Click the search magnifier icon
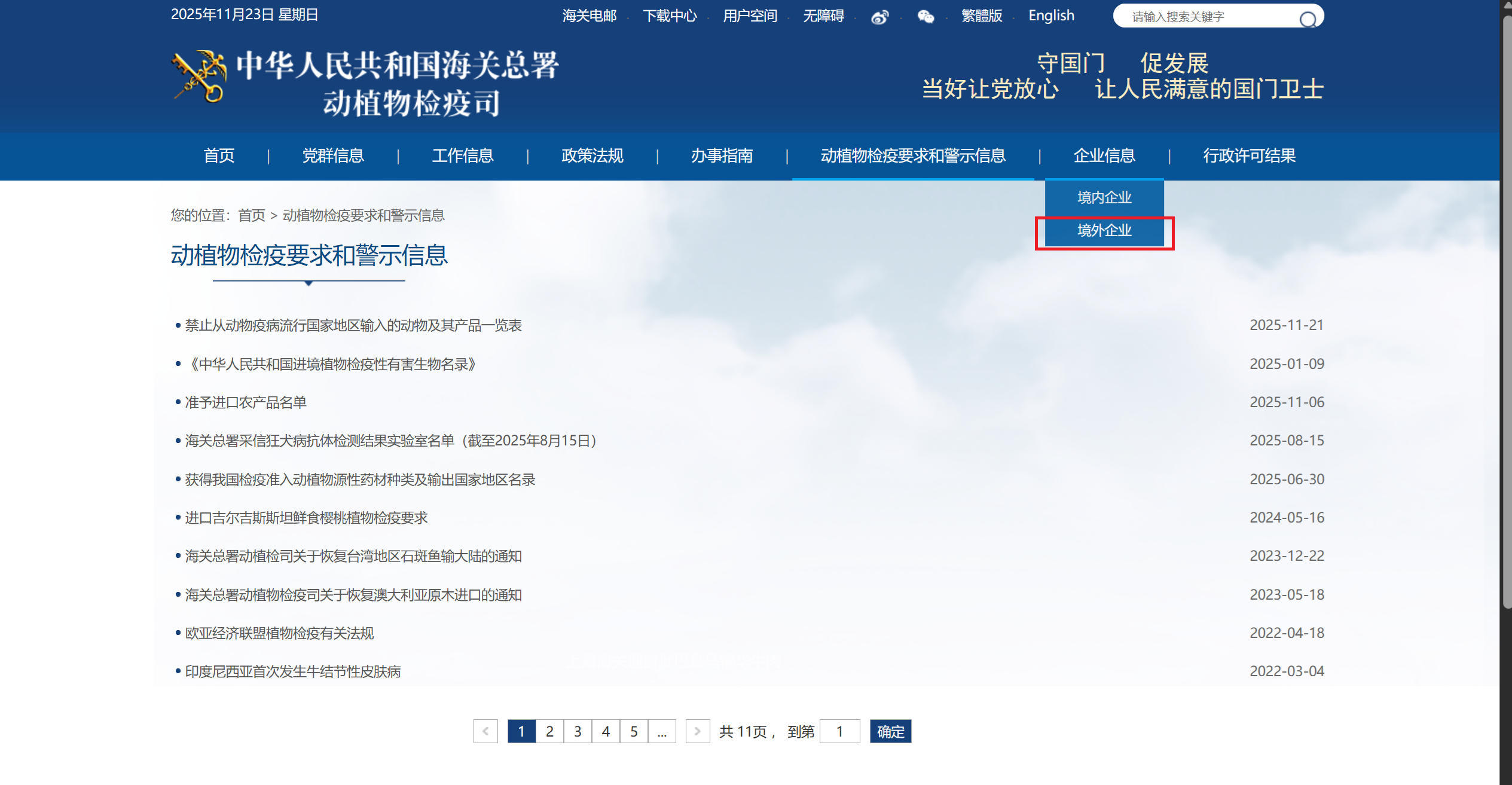The width and height of the screenshot is (1512, 785). point(1308,19)
